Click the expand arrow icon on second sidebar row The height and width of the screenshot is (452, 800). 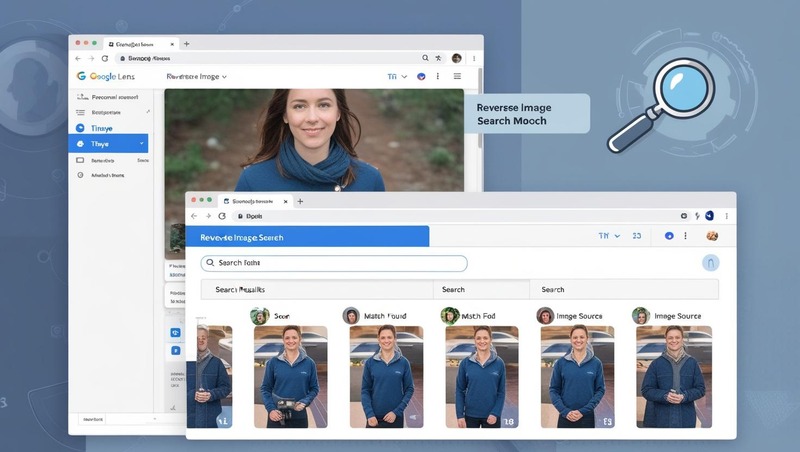point(148,112)
